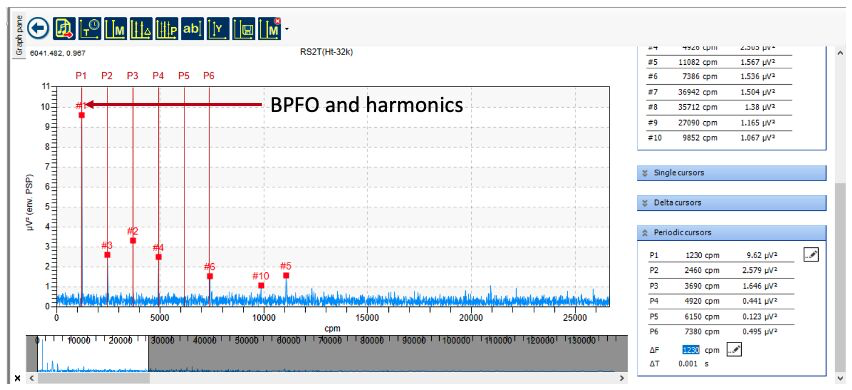Click the audio export icon with music note
This screenshot has height=390, width=852.
tap(64, 28)
